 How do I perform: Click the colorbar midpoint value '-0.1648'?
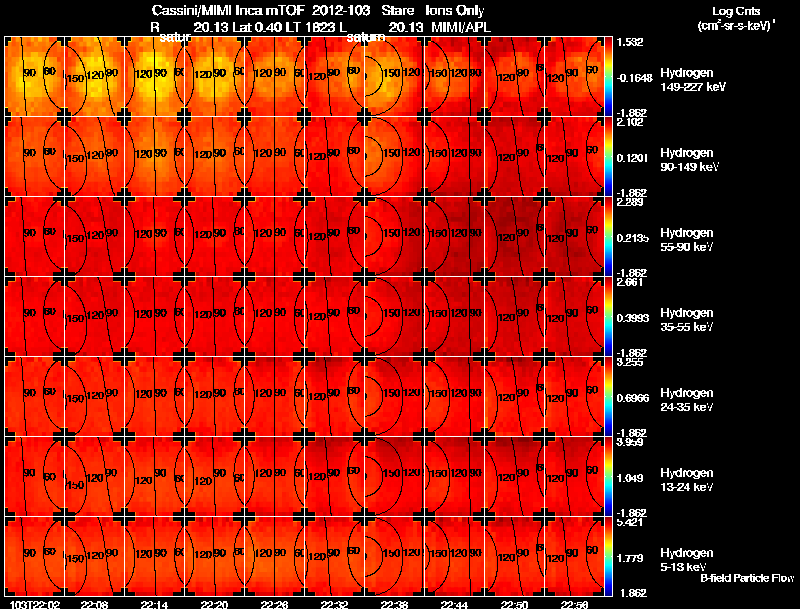point(634,78)
